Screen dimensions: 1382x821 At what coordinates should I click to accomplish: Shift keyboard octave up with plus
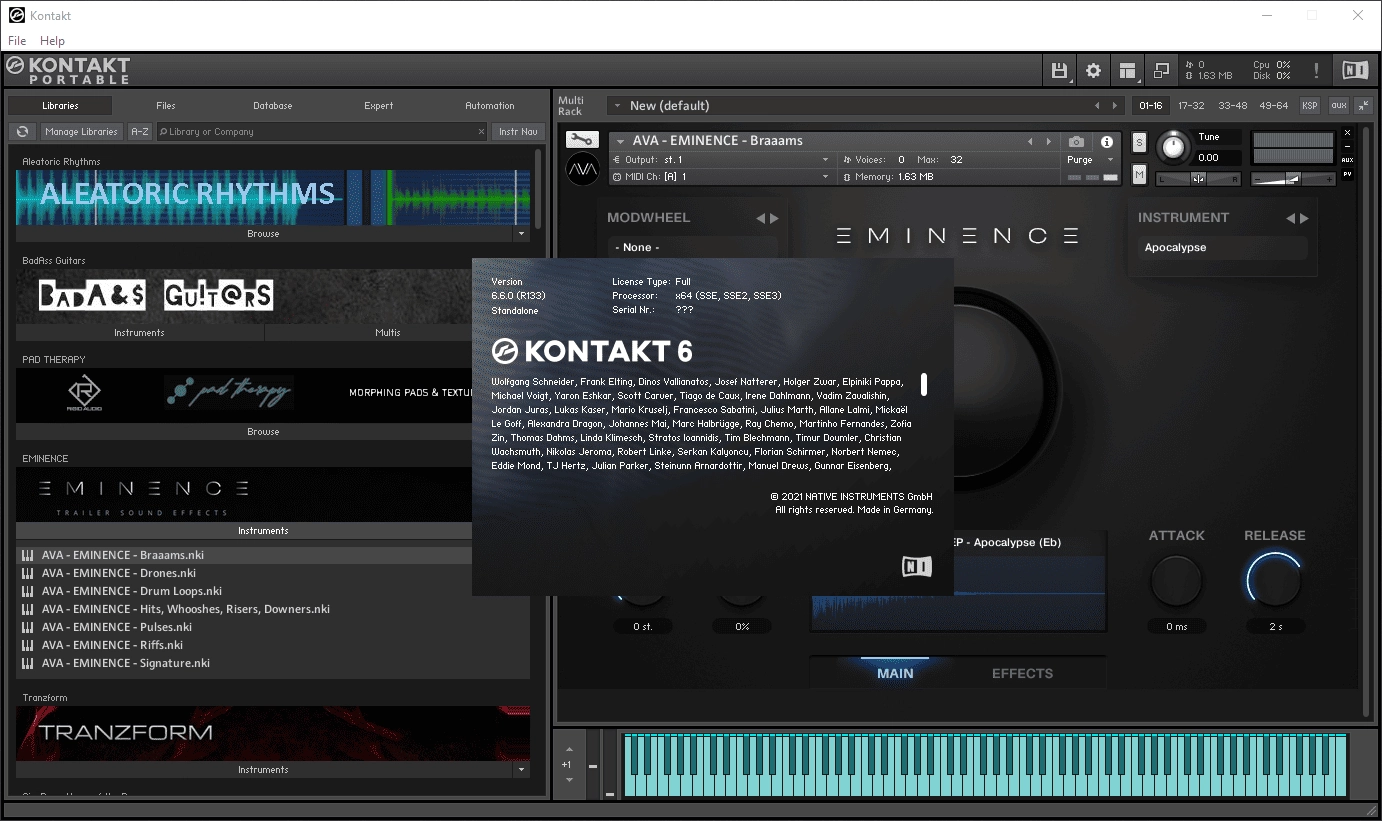click(567, 748)
